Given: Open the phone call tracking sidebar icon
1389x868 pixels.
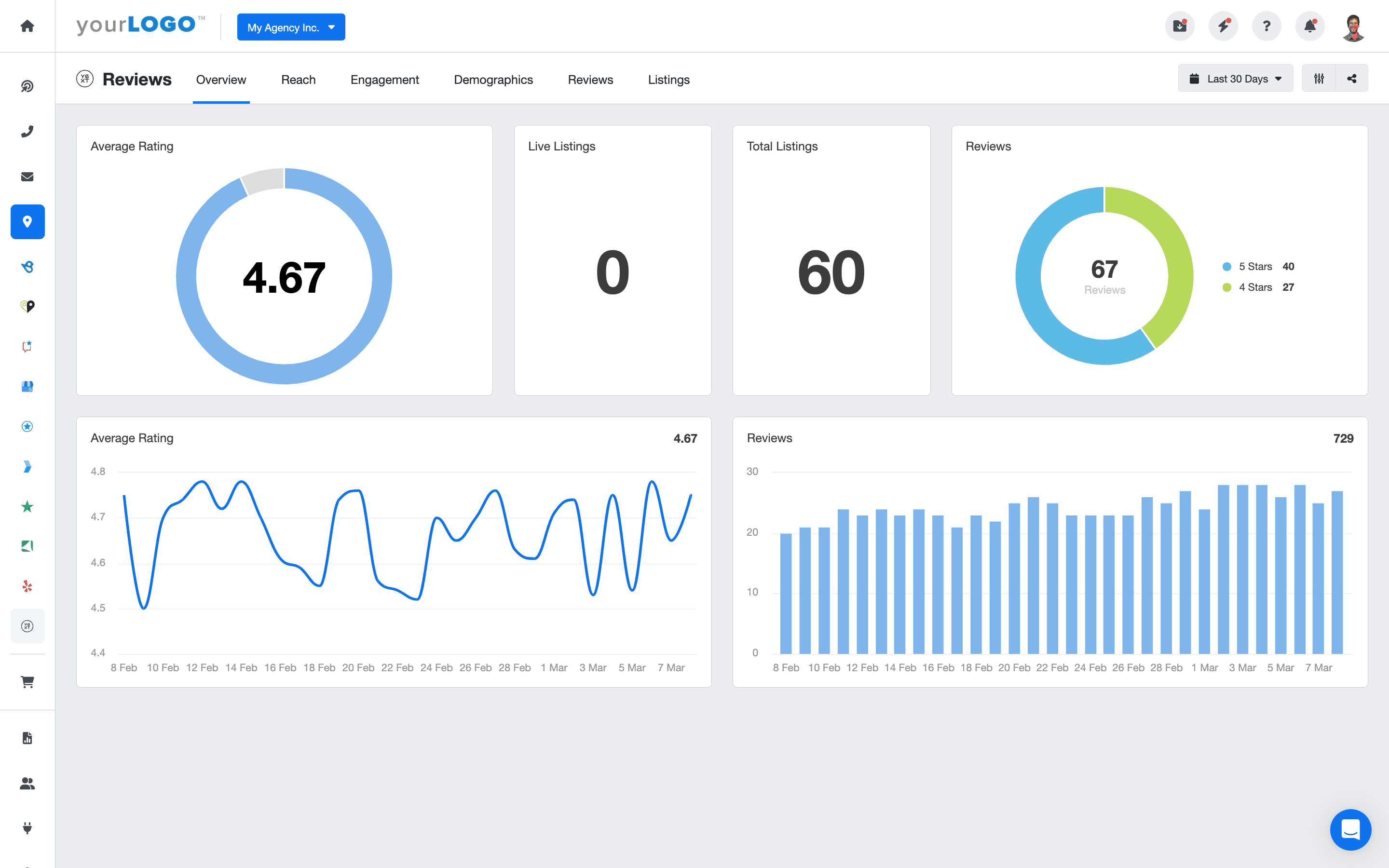Looking at the screenshot, I should (x=27, y=132).
